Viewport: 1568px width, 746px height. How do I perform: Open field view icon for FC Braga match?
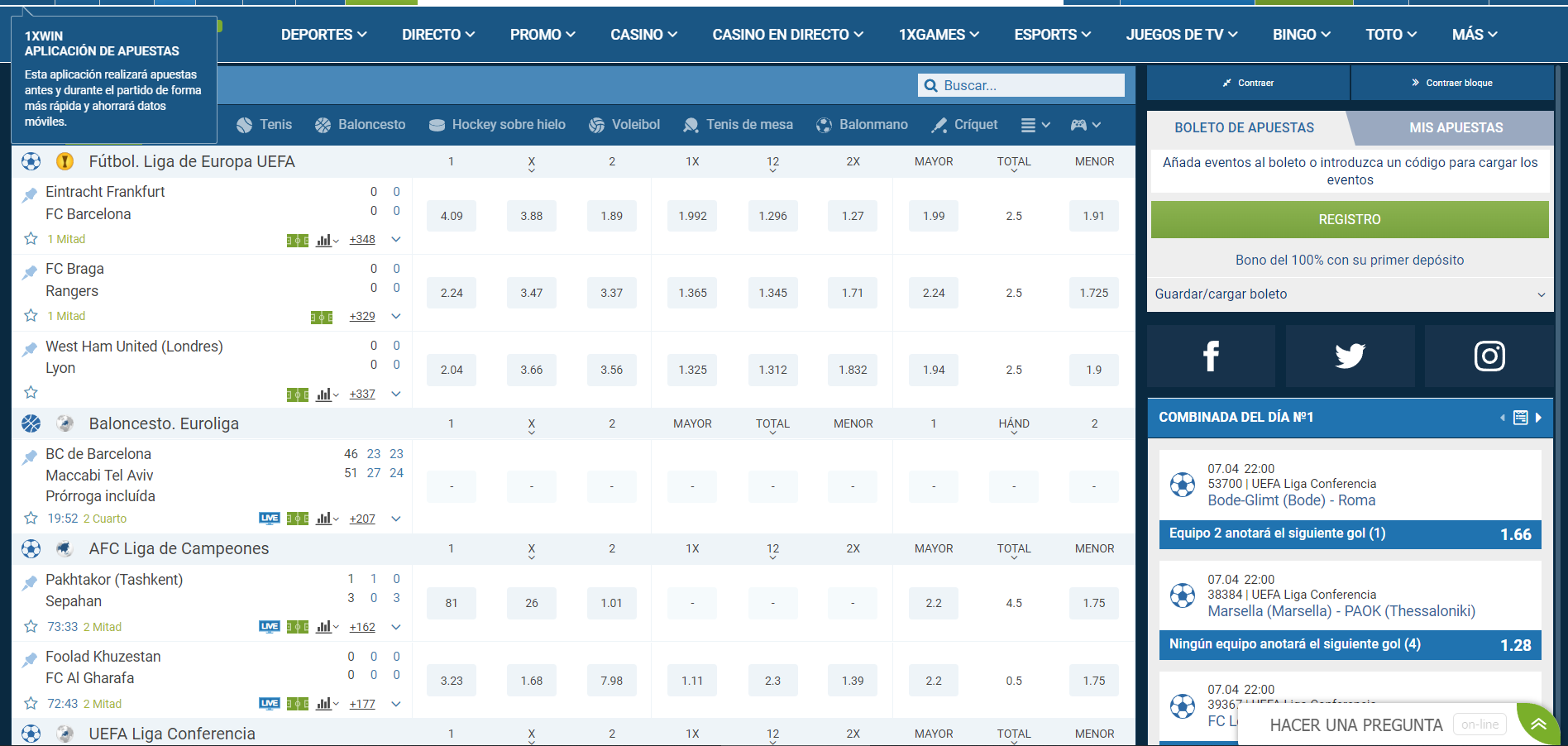(x=321, y=317)
